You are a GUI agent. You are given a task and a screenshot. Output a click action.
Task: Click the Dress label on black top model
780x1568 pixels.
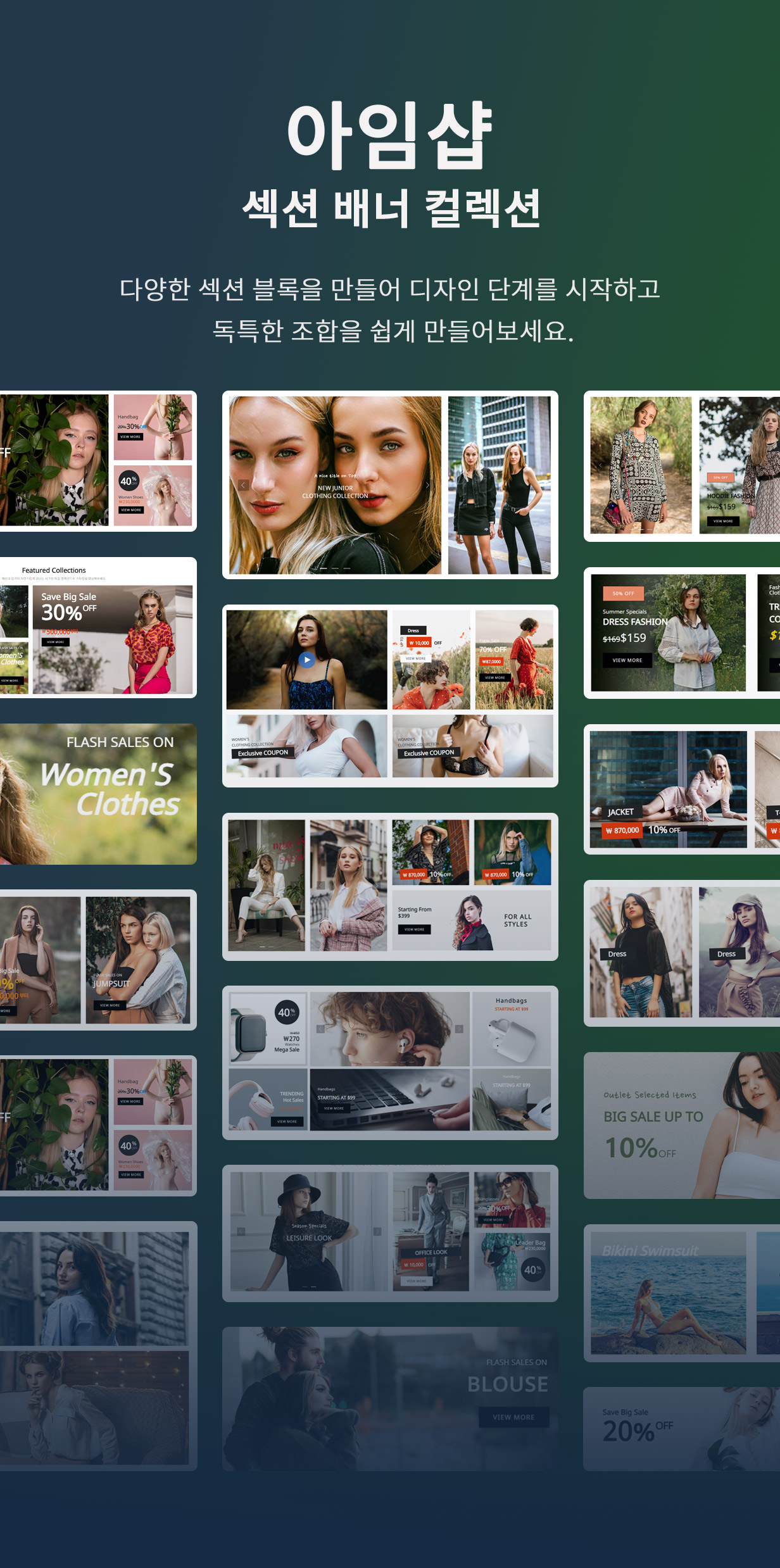point(617,954)
